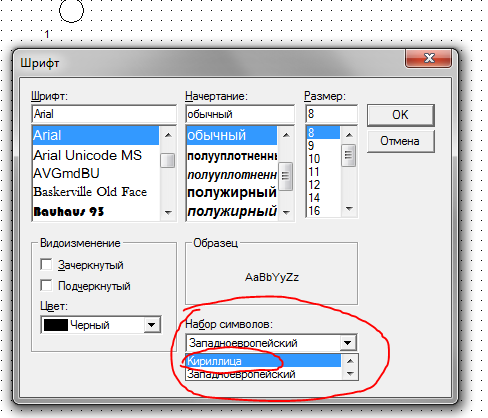Screen dimensions: 488x418
Task: Select size 12 in the list
Action: pos(323,184)
